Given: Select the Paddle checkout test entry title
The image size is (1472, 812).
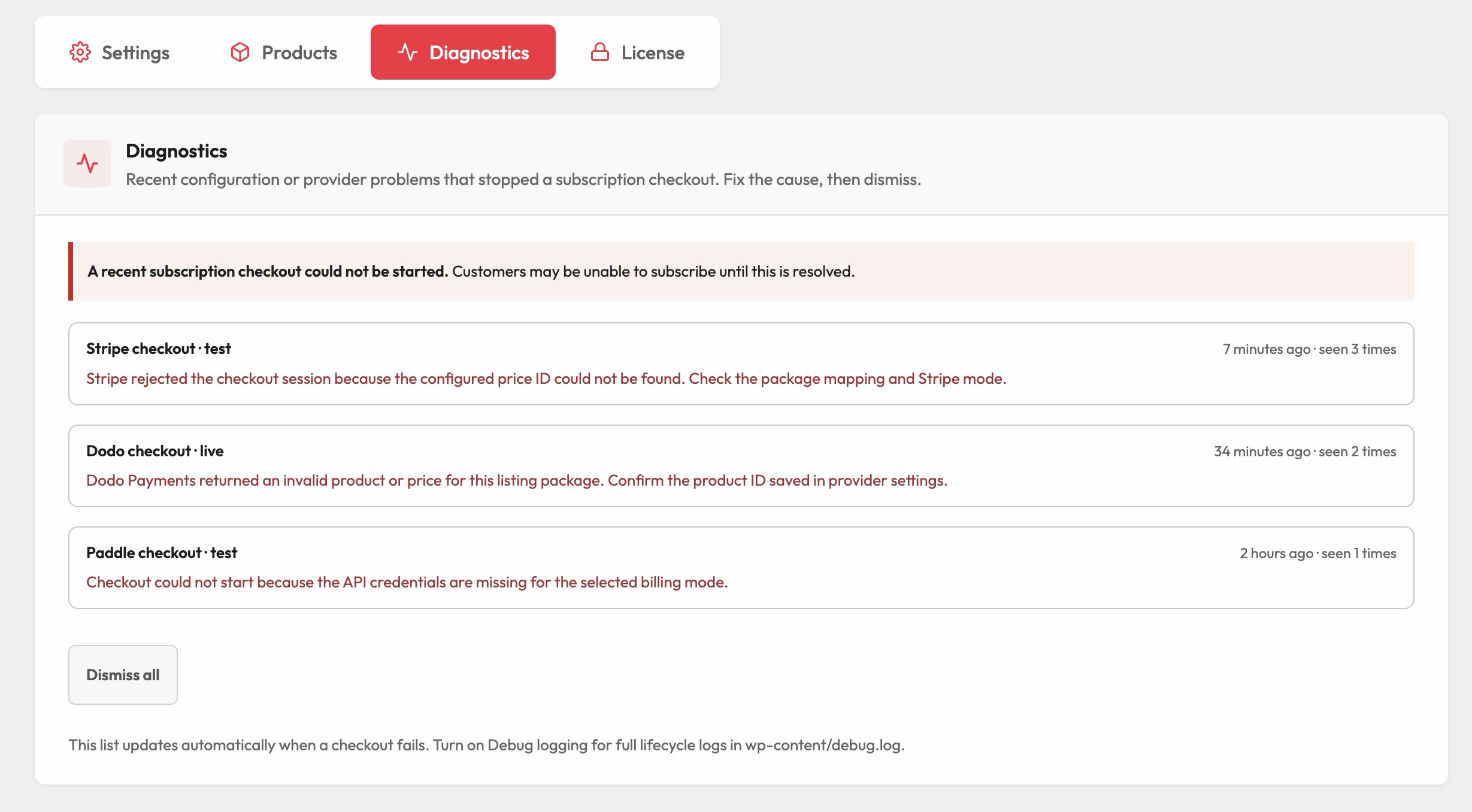Looking at the screenshot, I should [x=162, y=553].
